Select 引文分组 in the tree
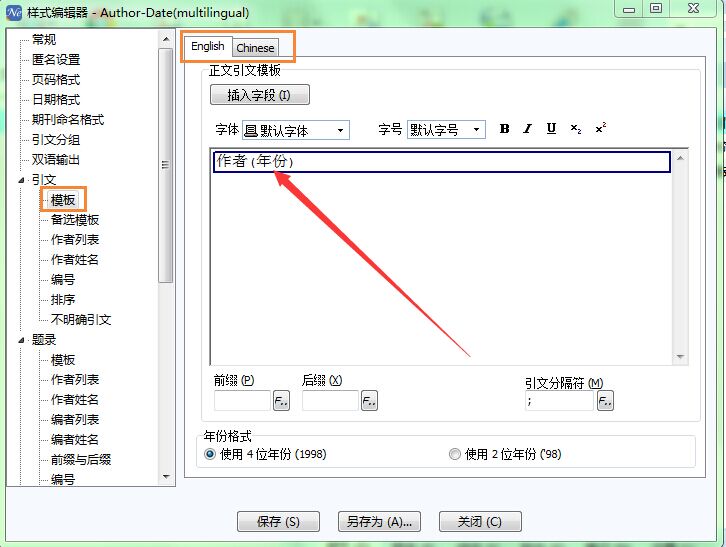 pyautogui.click(x=56, y=140)
